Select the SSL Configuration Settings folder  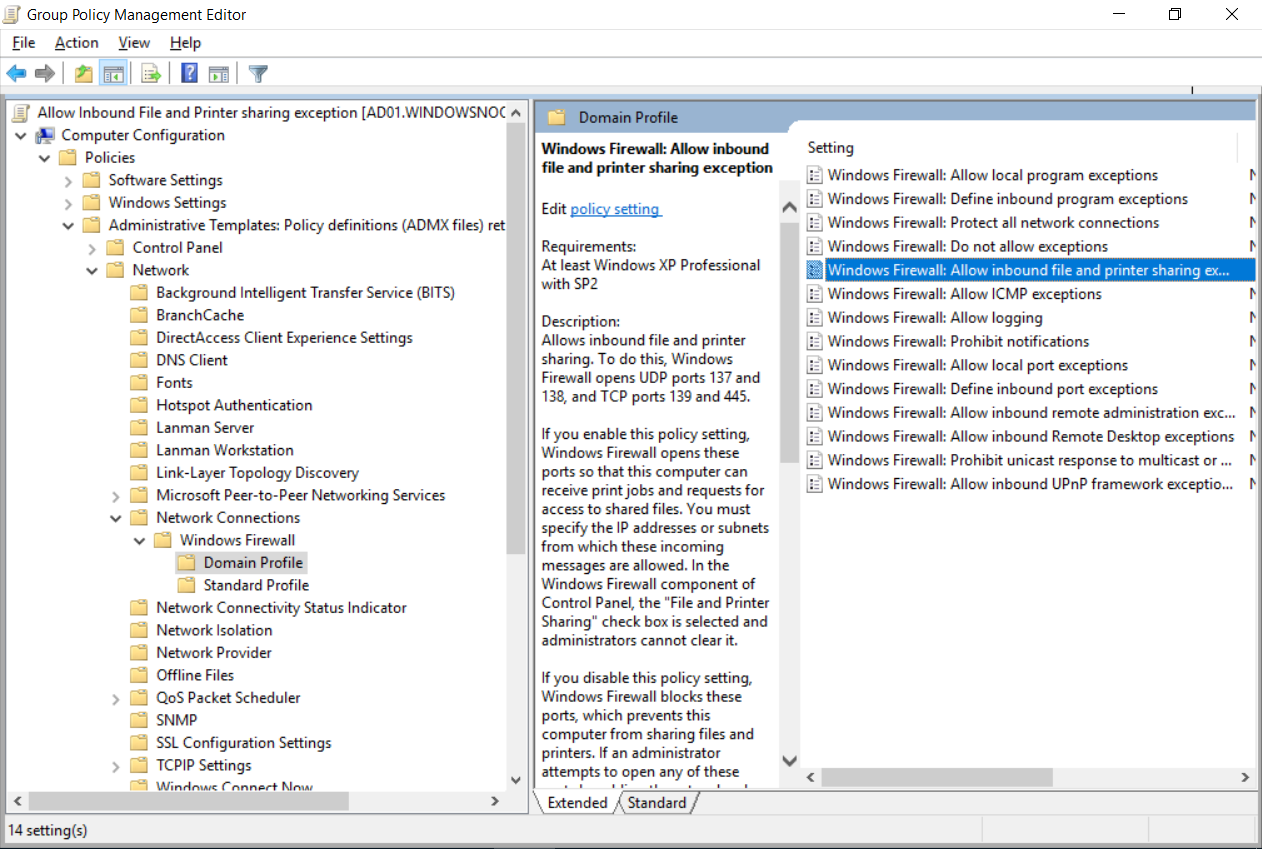(x=243, y=742)
